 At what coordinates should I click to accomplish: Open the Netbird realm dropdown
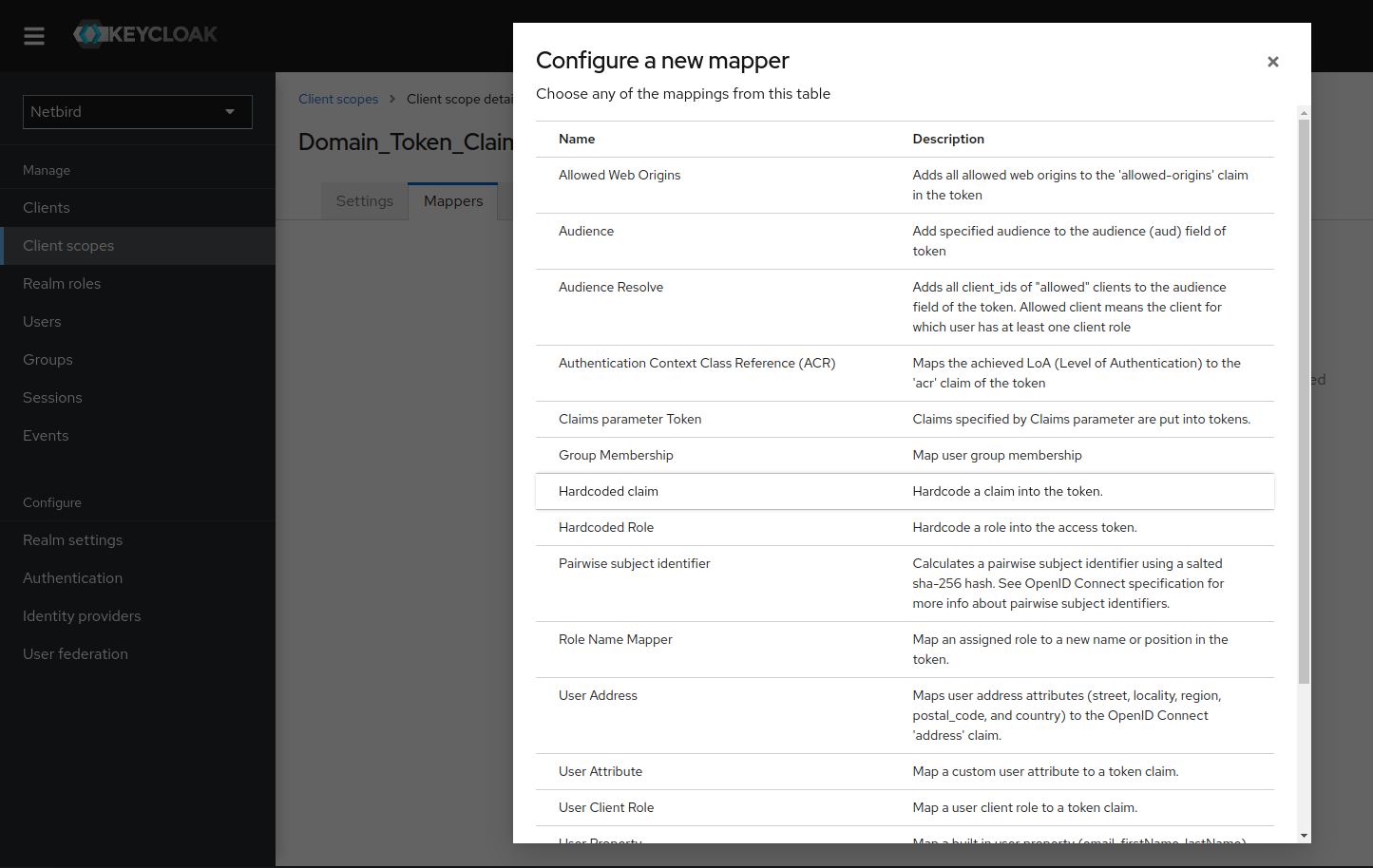[x=137, y=112]
